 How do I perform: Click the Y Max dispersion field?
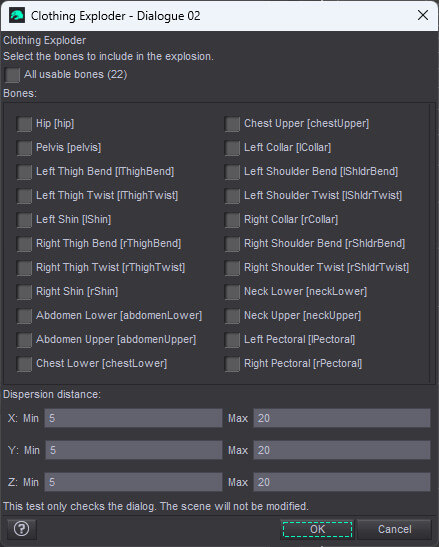(342, 450)
